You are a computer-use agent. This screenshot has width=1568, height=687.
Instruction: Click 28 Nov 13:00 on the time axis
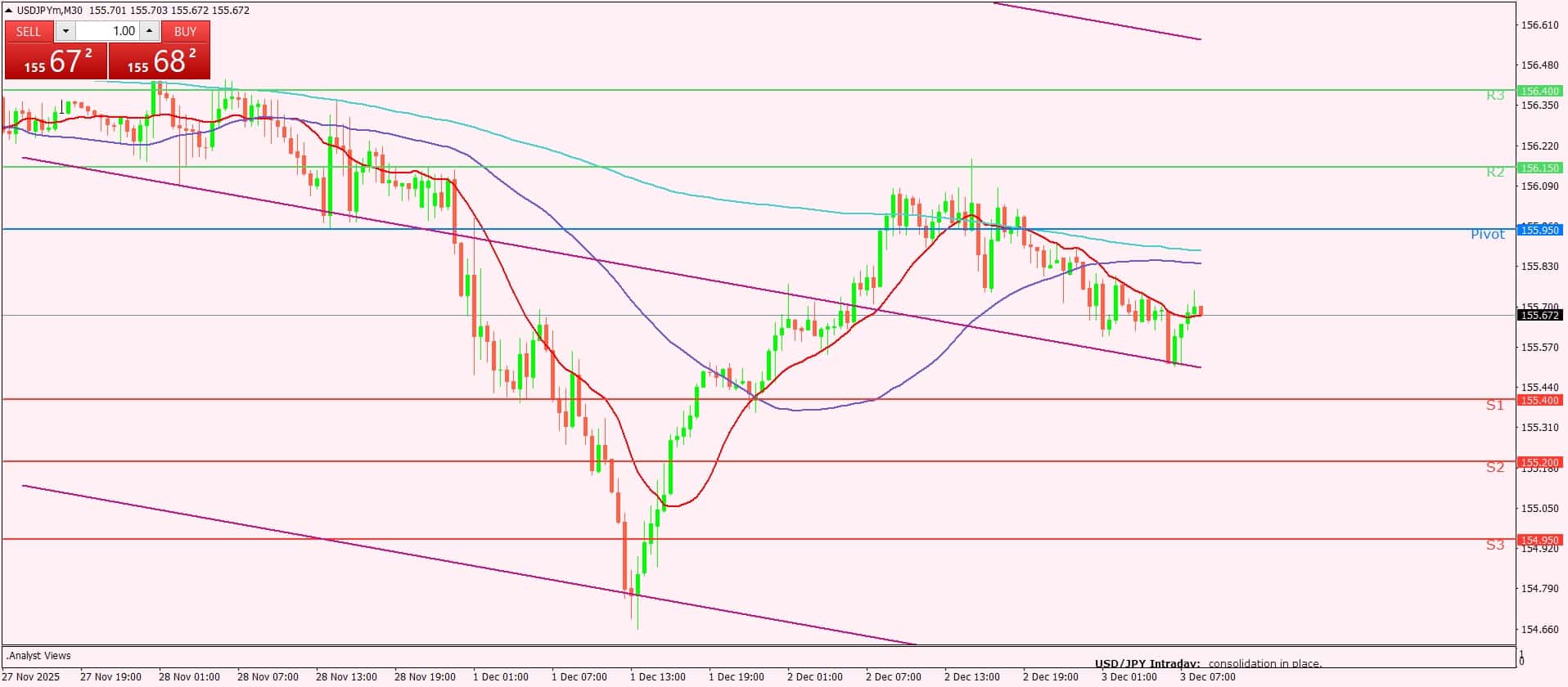(x=346, y=677)
